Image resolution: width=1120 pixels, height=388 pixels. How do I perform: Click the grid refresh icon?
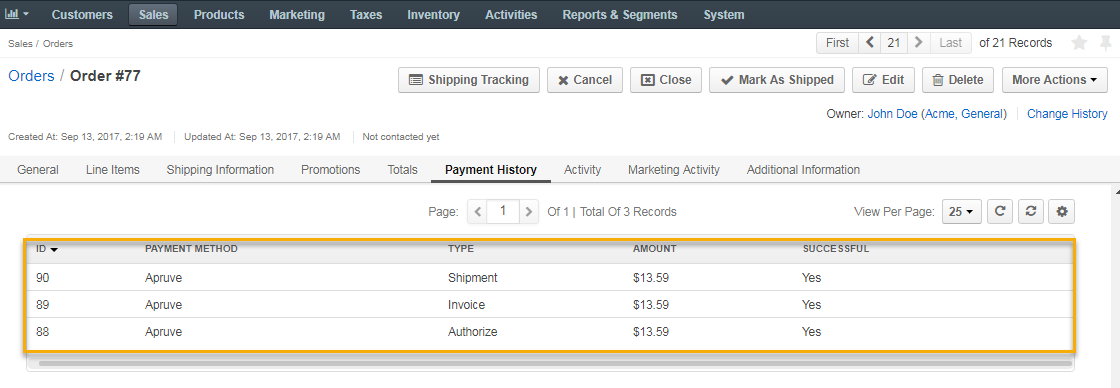click(1001, 212)
